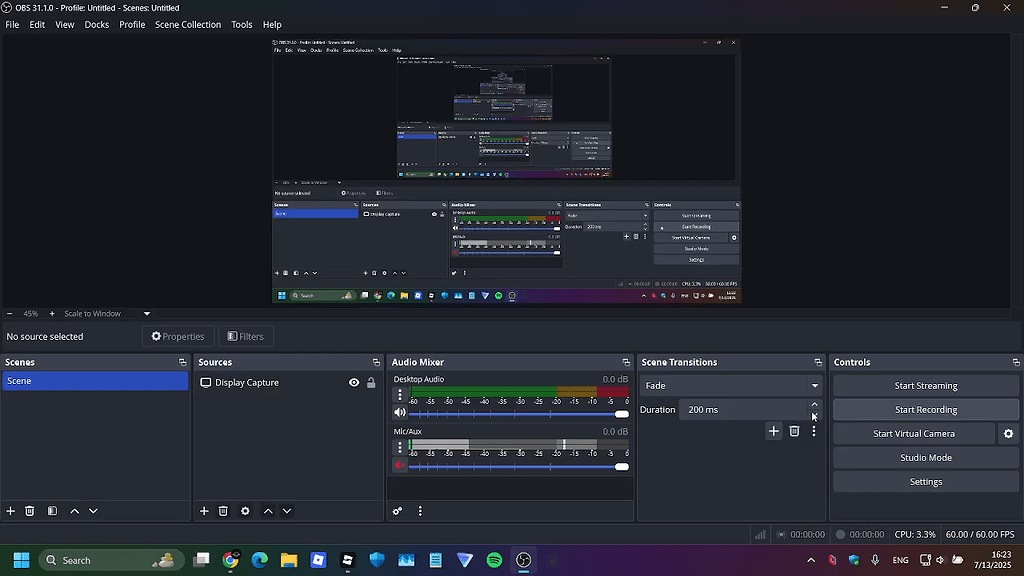The image size is (1024, 576).
Task: Increase transition duration up arrow
Action: (814, 405)
